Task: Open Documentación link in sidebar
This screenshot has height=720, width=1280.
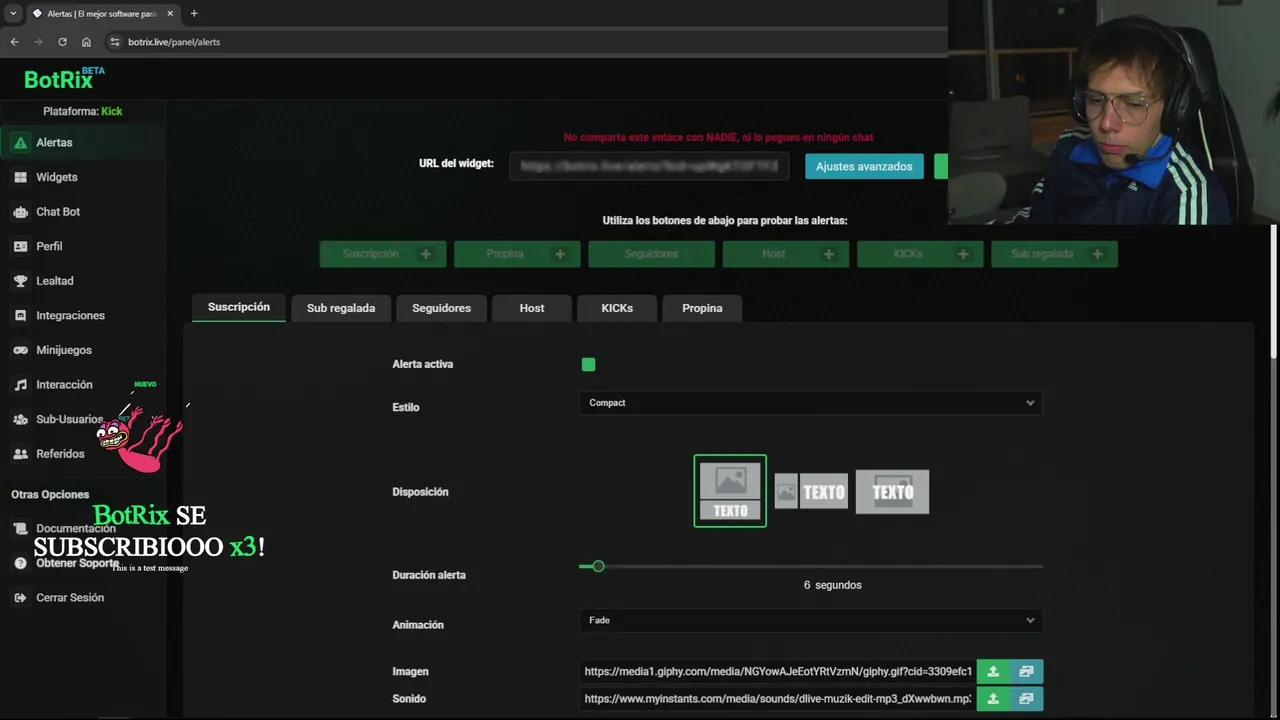Action: (76, 528)
